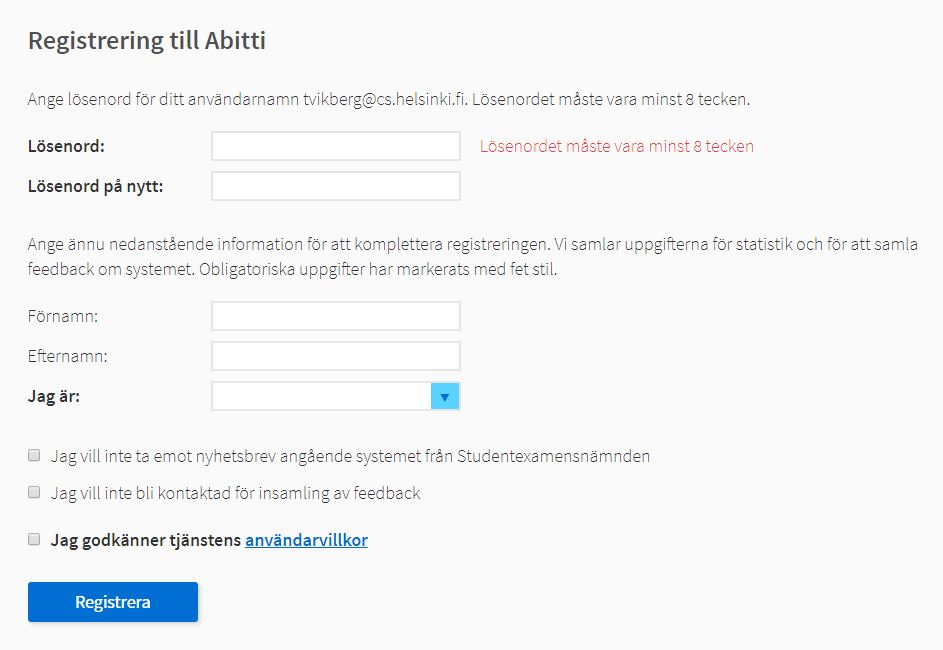943x650 pixels.
Task: Click the Lösenord password input field
Action: tap(335, 146)
